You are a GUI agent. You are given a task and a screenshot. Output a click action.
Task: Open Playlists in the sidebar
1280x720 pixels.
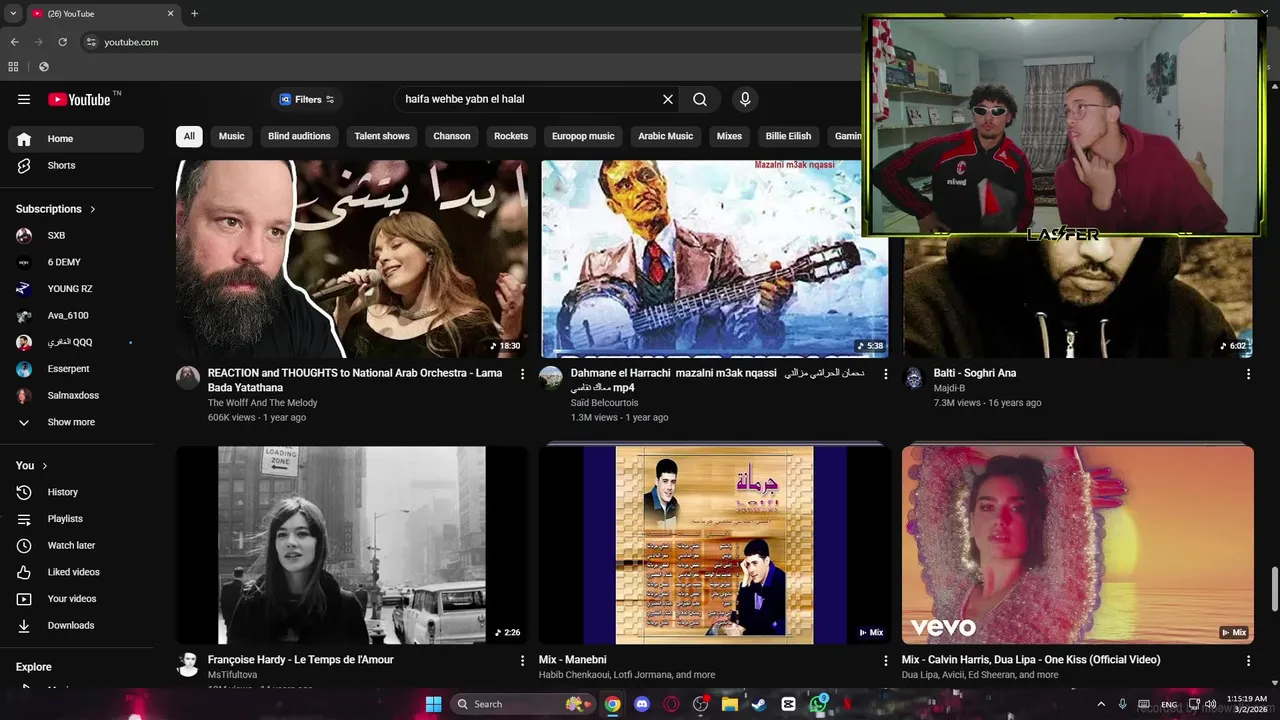(76, 519)
